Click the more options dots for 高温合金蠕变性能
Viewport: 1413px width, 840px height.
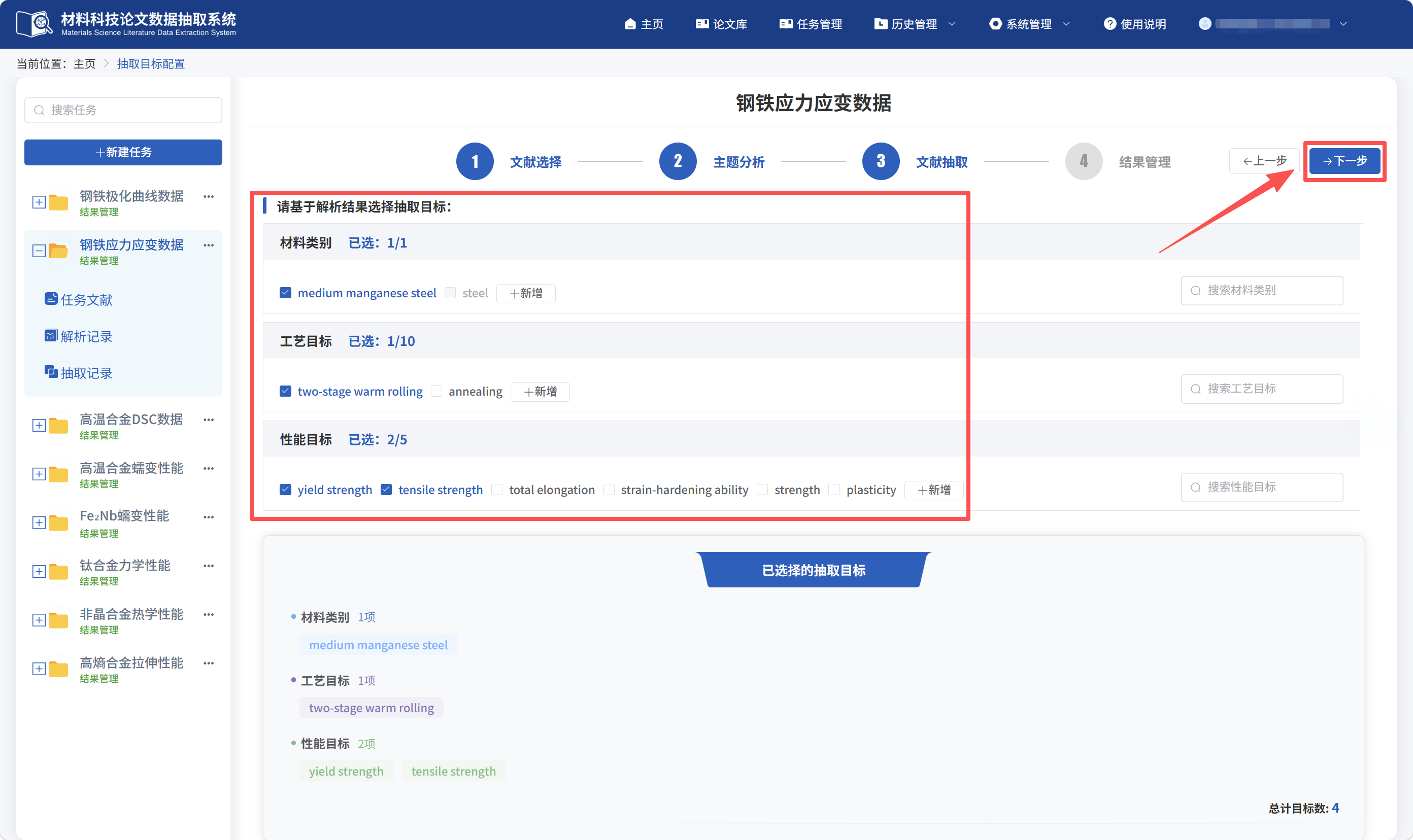pos(209,468)
